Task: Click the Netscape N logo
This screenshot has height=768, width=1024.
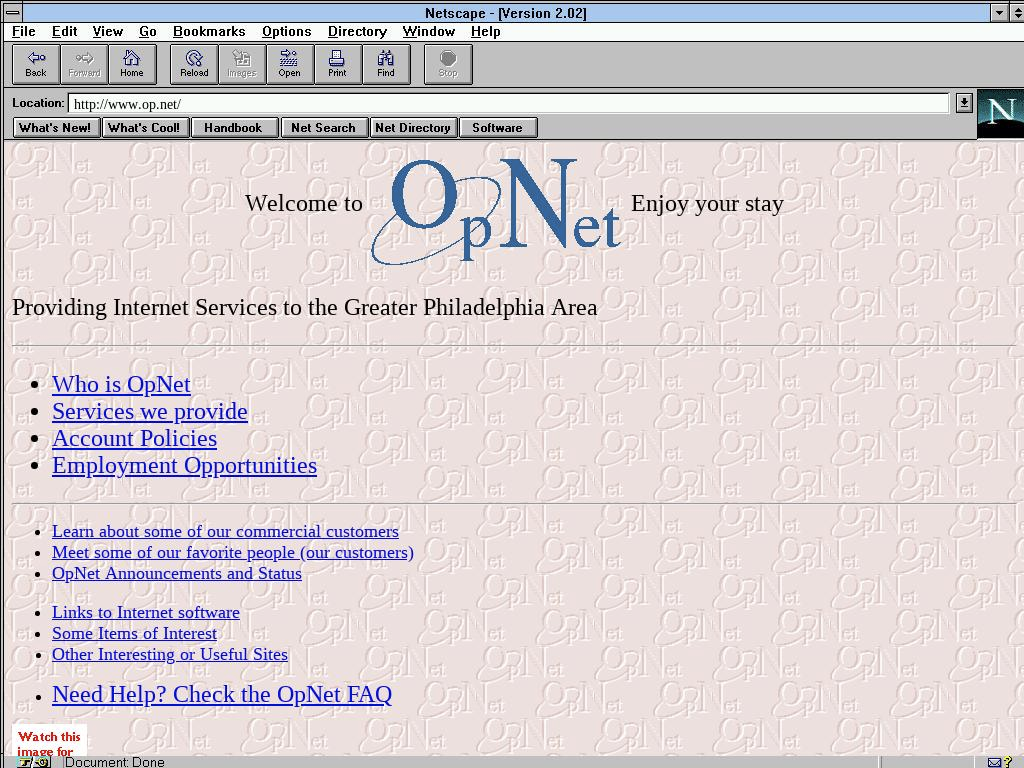Action: point(999,113)
